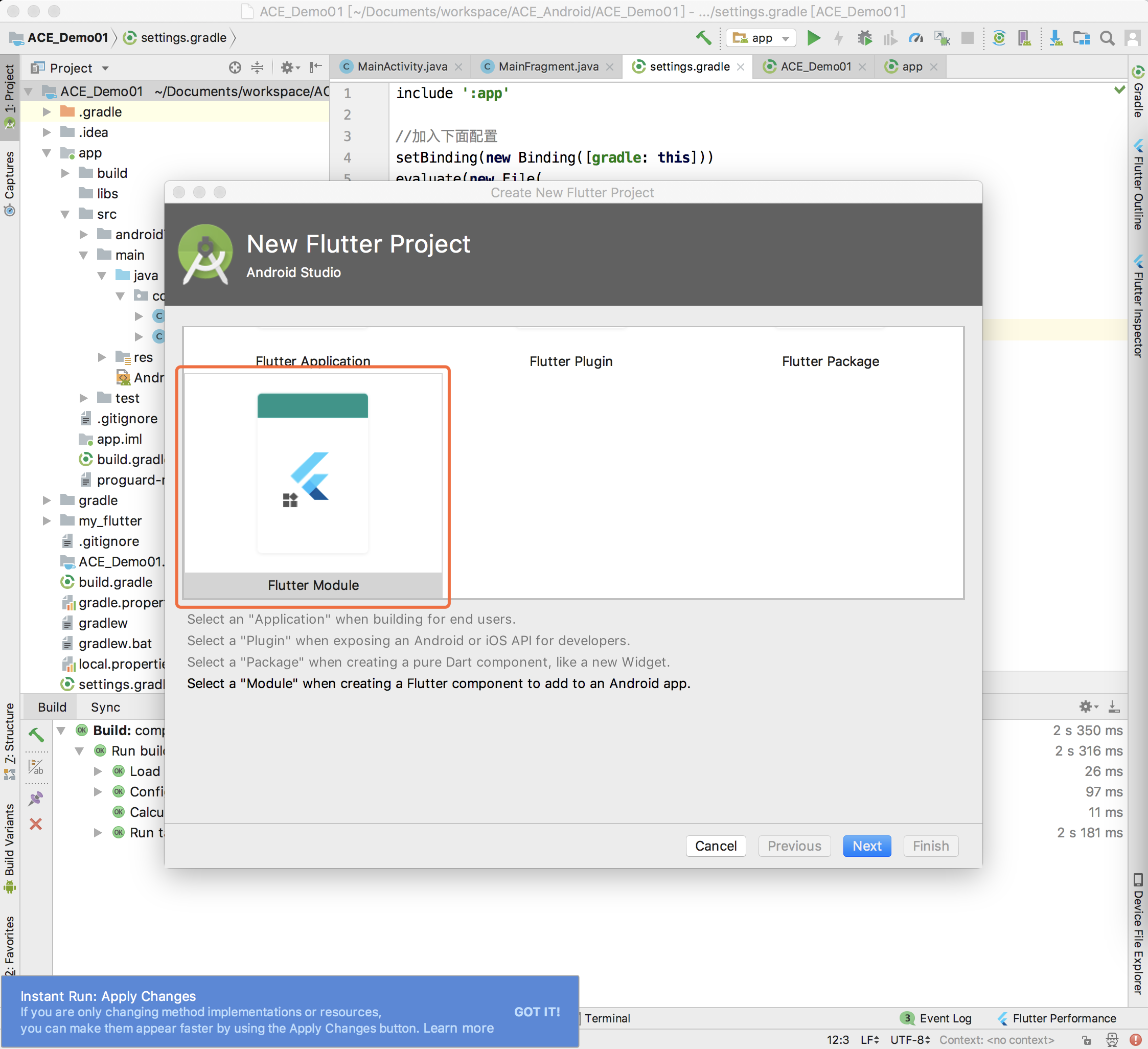This screenshot has width=1148, height=1049.
Task: Select the Flutter Plugin option
Action: click(570, 361)
